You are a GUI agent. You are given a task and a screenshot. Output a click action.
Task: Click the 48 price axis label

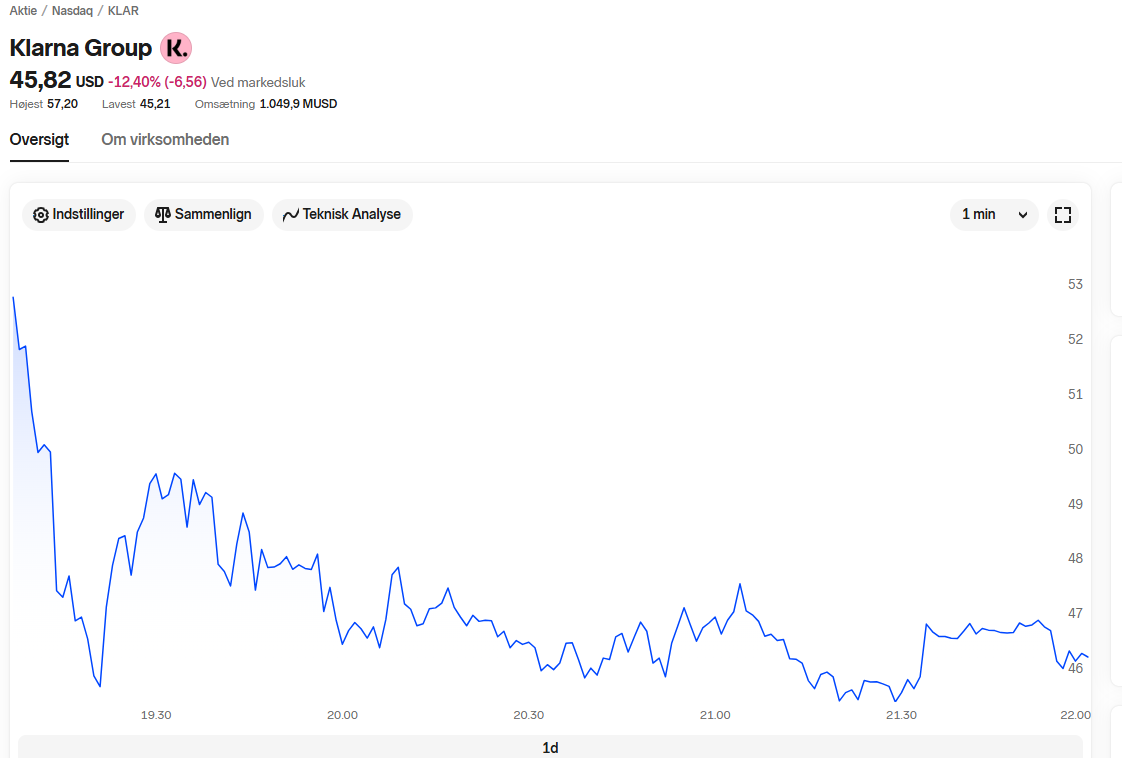pos(1075,558)
